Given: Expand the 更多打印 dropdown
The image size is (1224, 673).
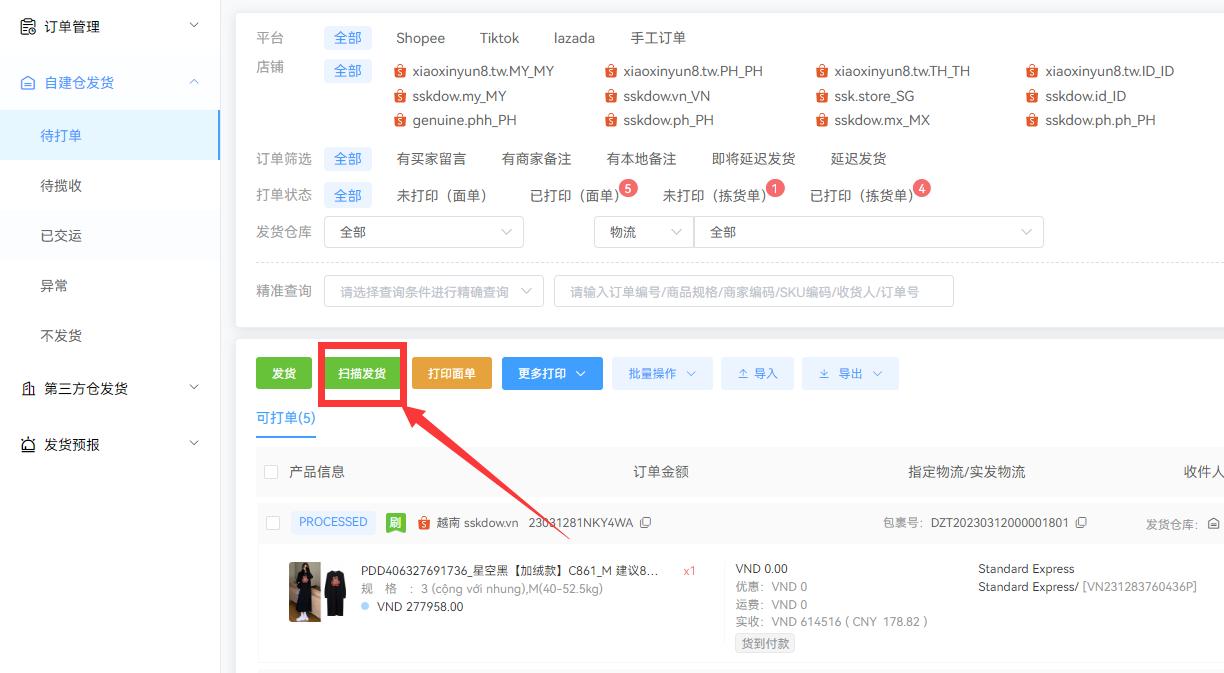Looking at the screenshot, I should [x=552, y=373].
